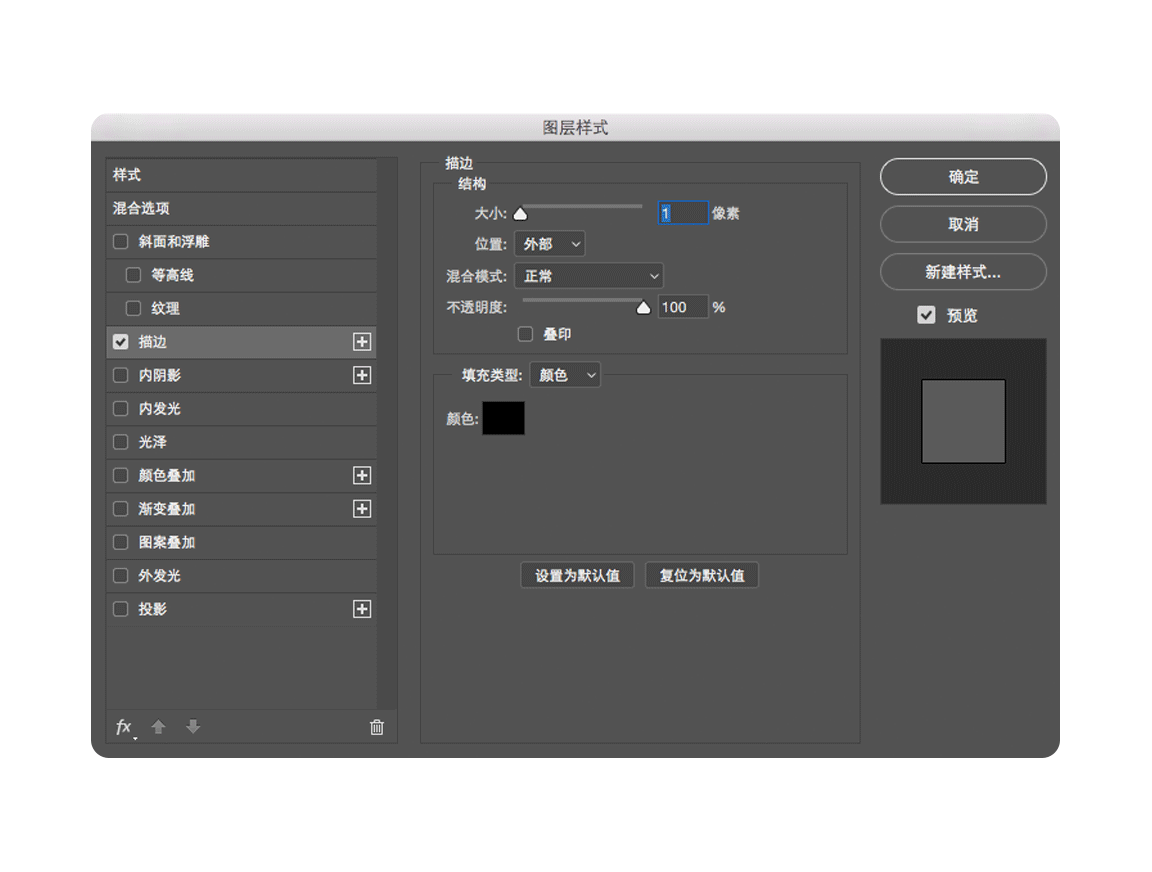This screenshot has width=1152, height=872.
Task: Uncheck the 描边 checkbox
Action: (x=120, y=342)
